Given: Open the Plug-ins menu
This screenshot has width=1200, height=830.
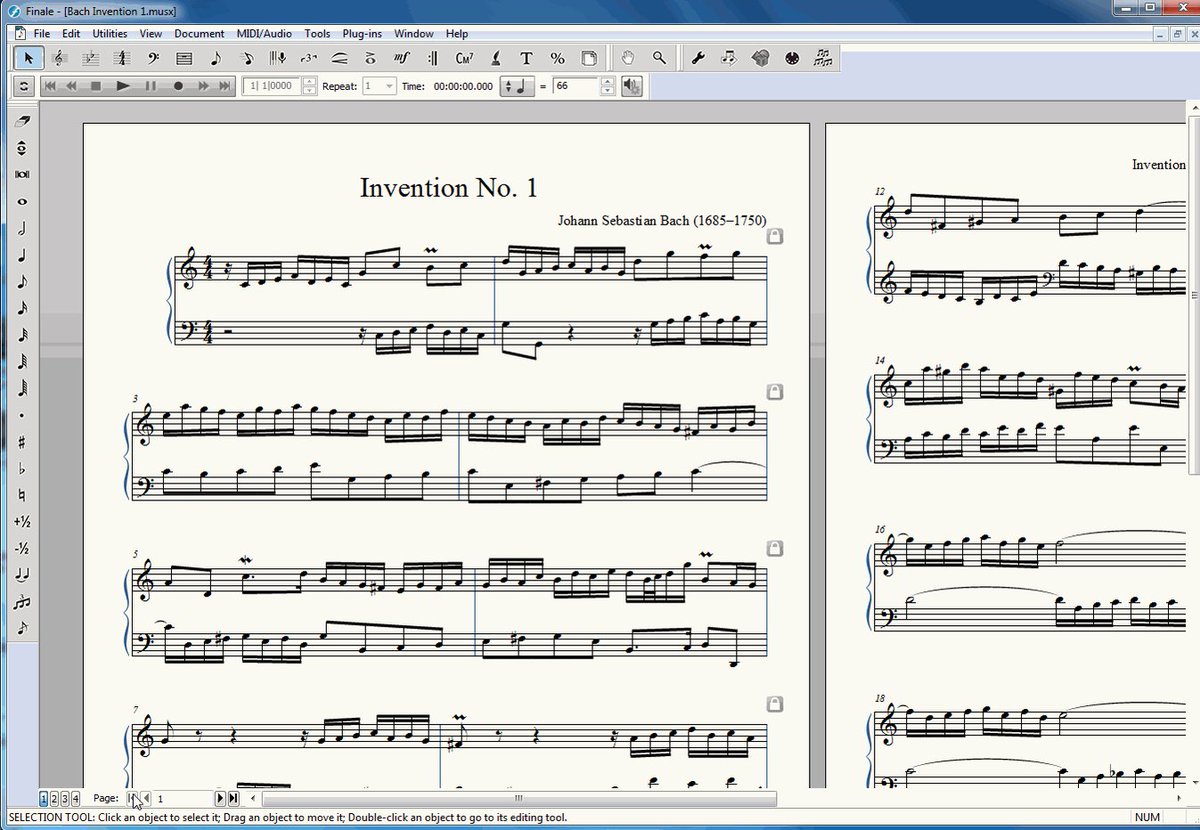Looking at the screenshot, I should (x=362, y=33).
